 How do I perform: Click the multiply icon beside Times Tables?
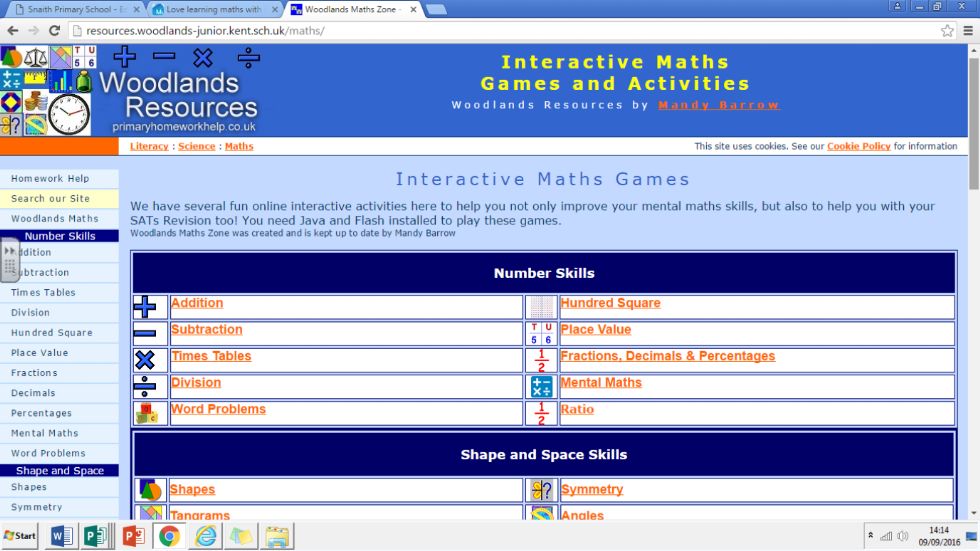coord(145,360)
